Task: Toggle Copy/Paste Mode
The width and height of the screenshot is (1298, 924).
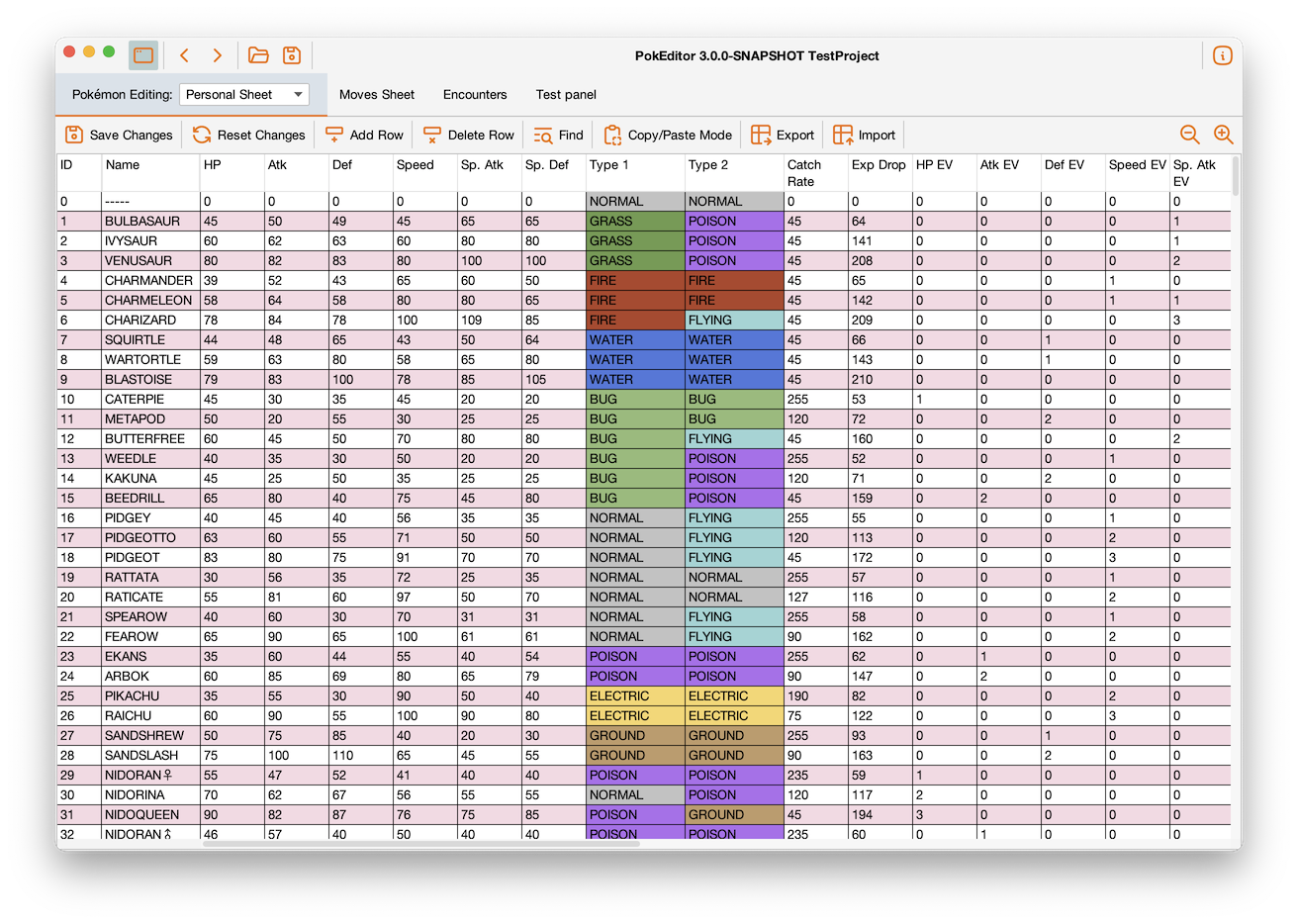Action: point(668,135)
